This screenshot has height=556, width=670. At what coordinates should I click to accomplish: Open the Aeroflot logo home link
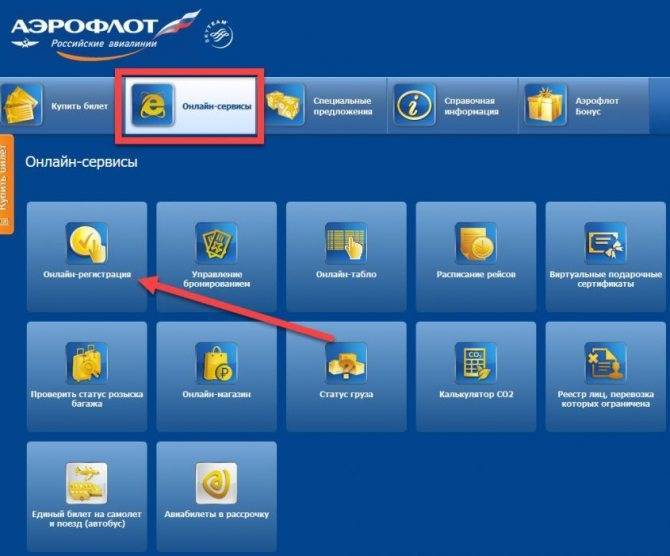(x=105, y=34)
